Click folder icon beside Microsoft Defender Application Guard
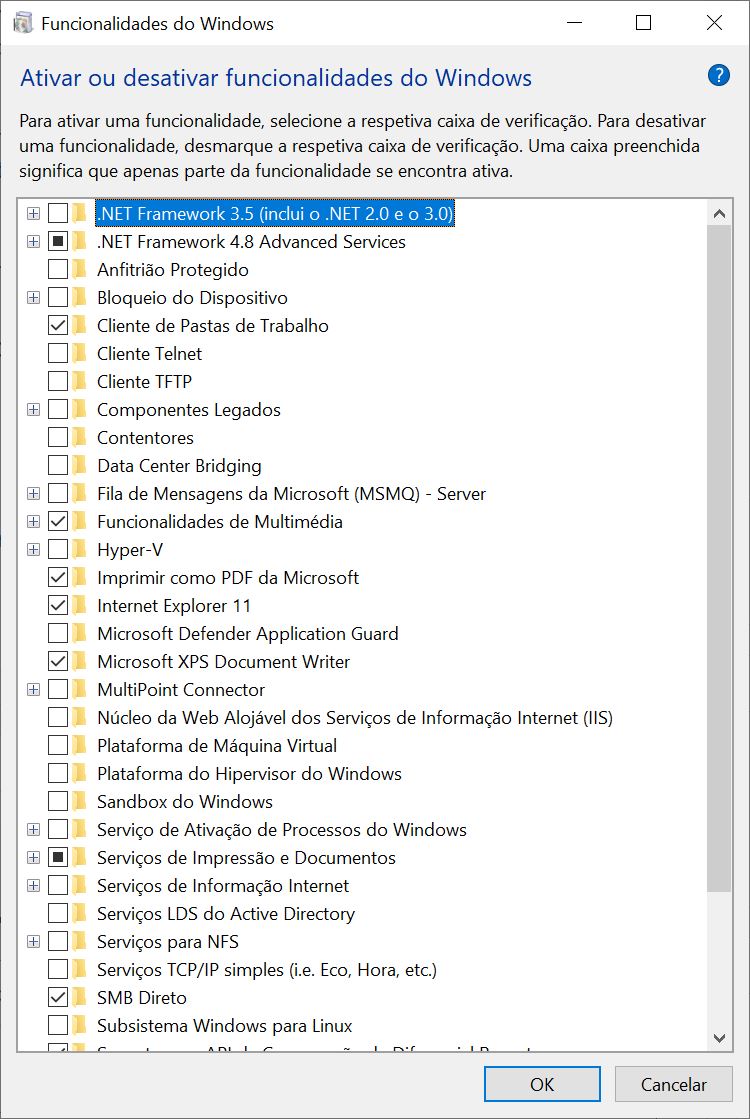The height and width of the screenshot is (1119, 750). tap(78, 634)
